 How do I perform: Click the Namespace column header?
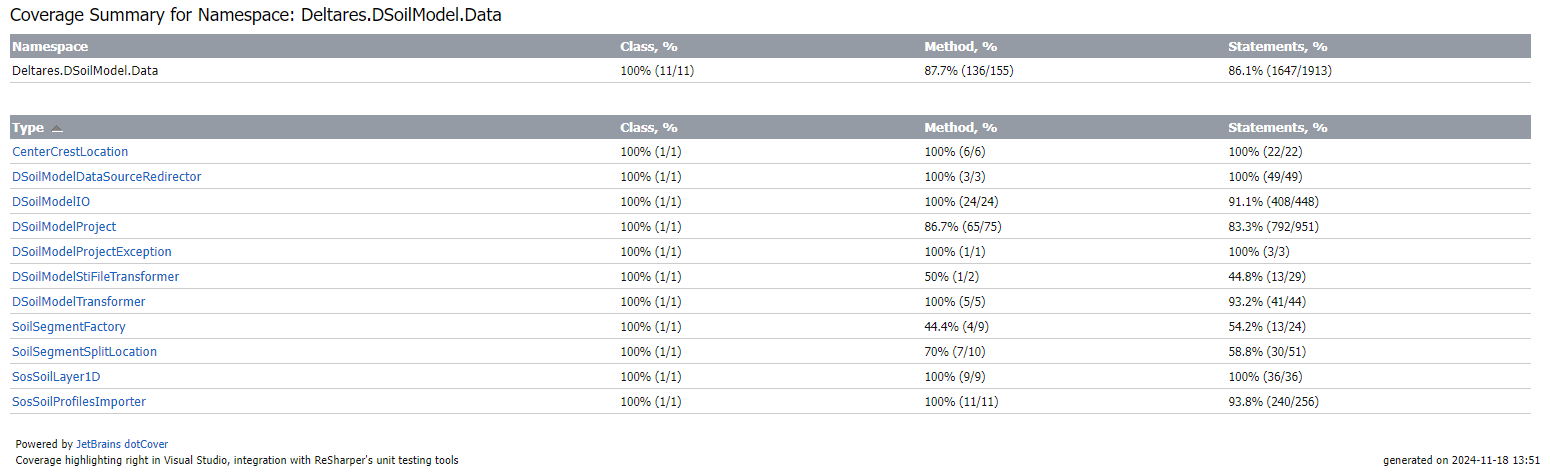pos(50,47)
